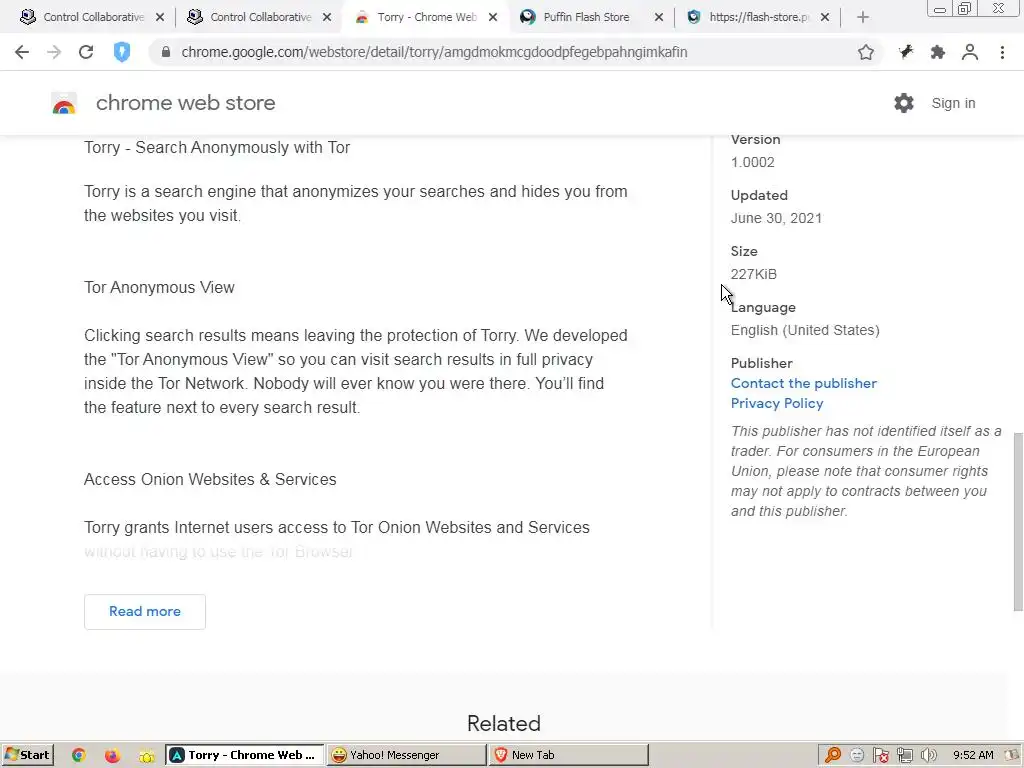The width and height of the screenshot is (1024, 768).
Task: Click the Updated date June 30, 2021
Action: [776, 219]
